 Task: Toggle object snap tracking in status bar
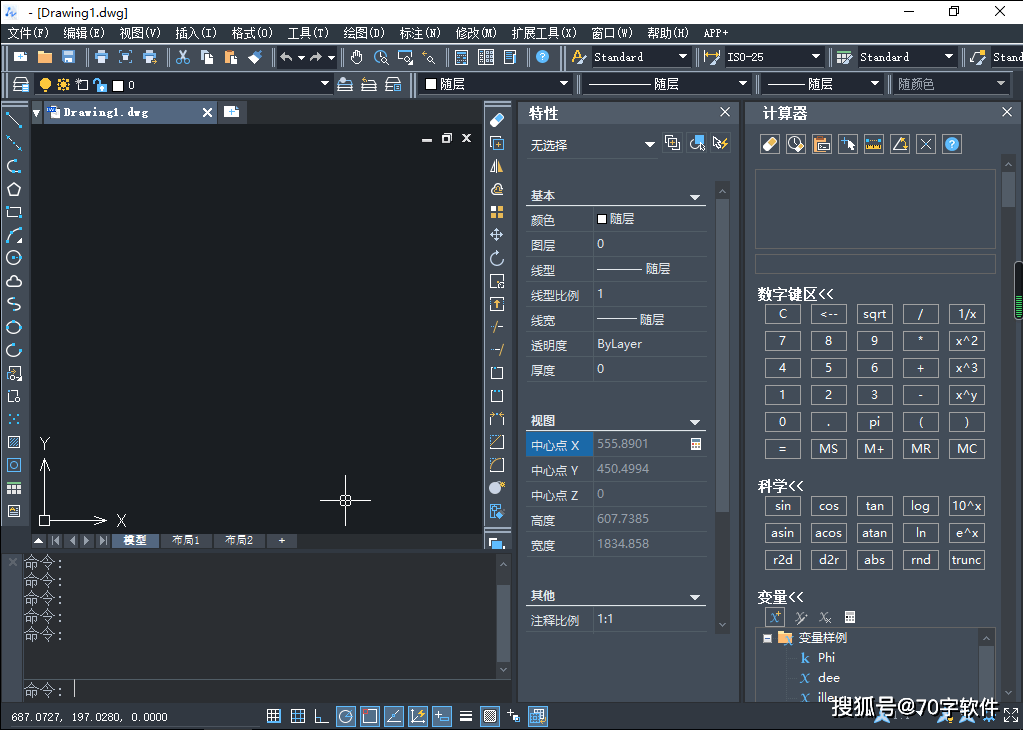click(x=394, y=716)
